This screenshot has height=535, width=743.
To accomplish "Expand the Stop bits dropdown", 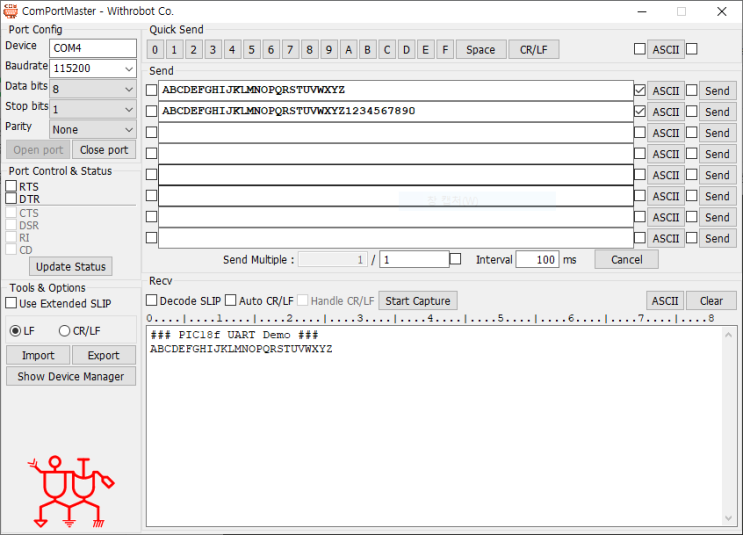I will click(93, 109).
